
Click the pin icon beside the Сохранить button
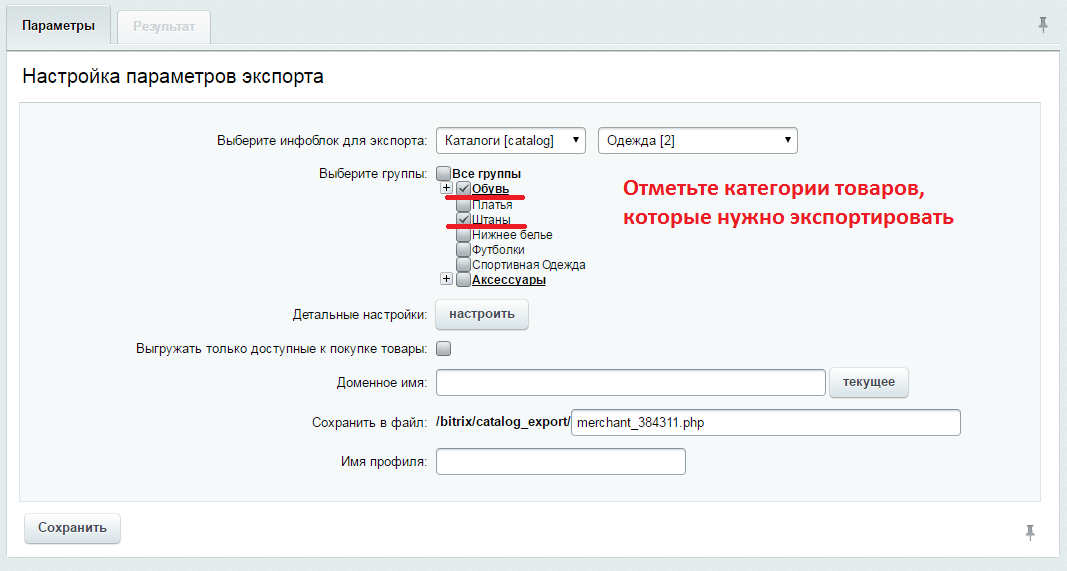(x=1030, y=532)
